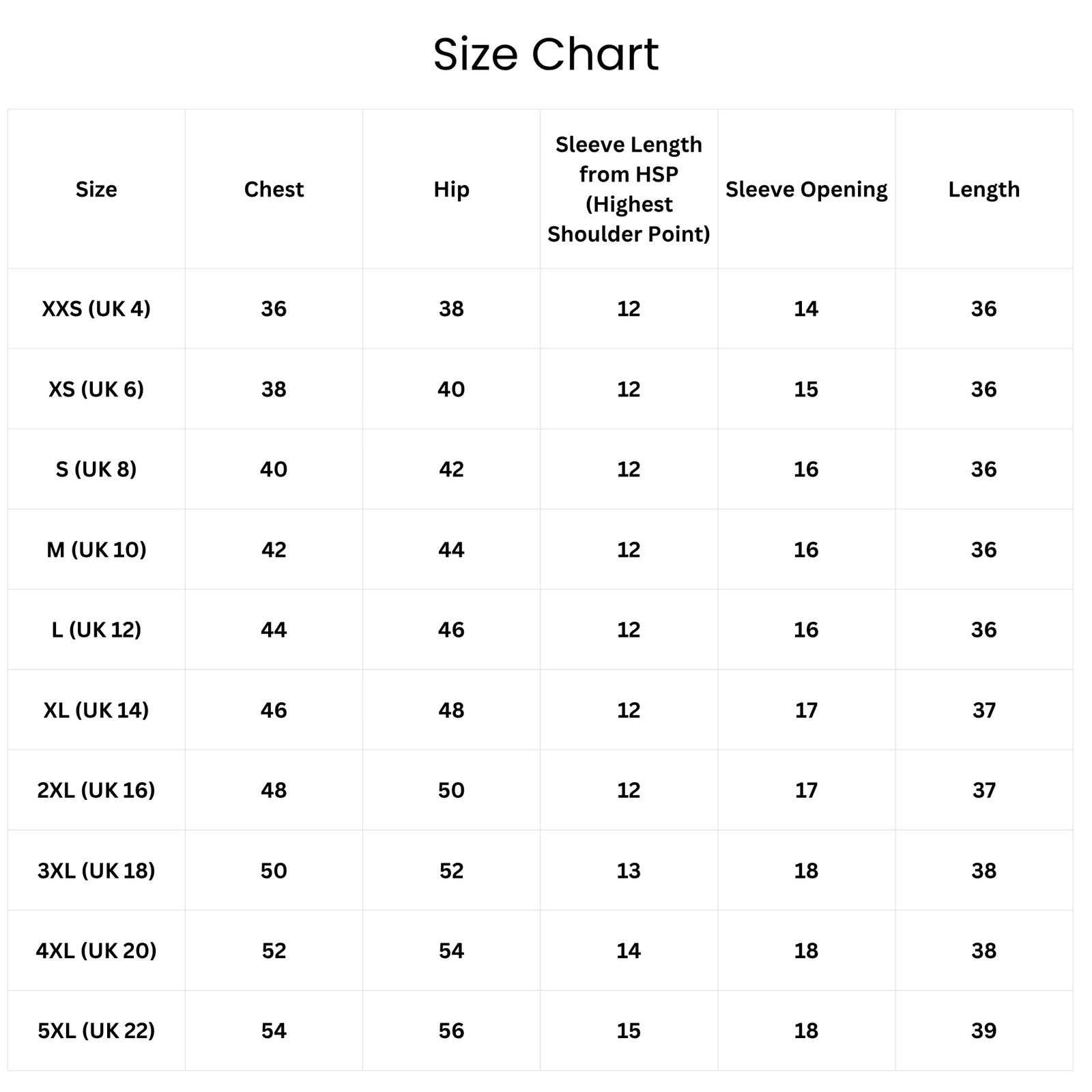Click the Length column header

click(x=983, y=189)
